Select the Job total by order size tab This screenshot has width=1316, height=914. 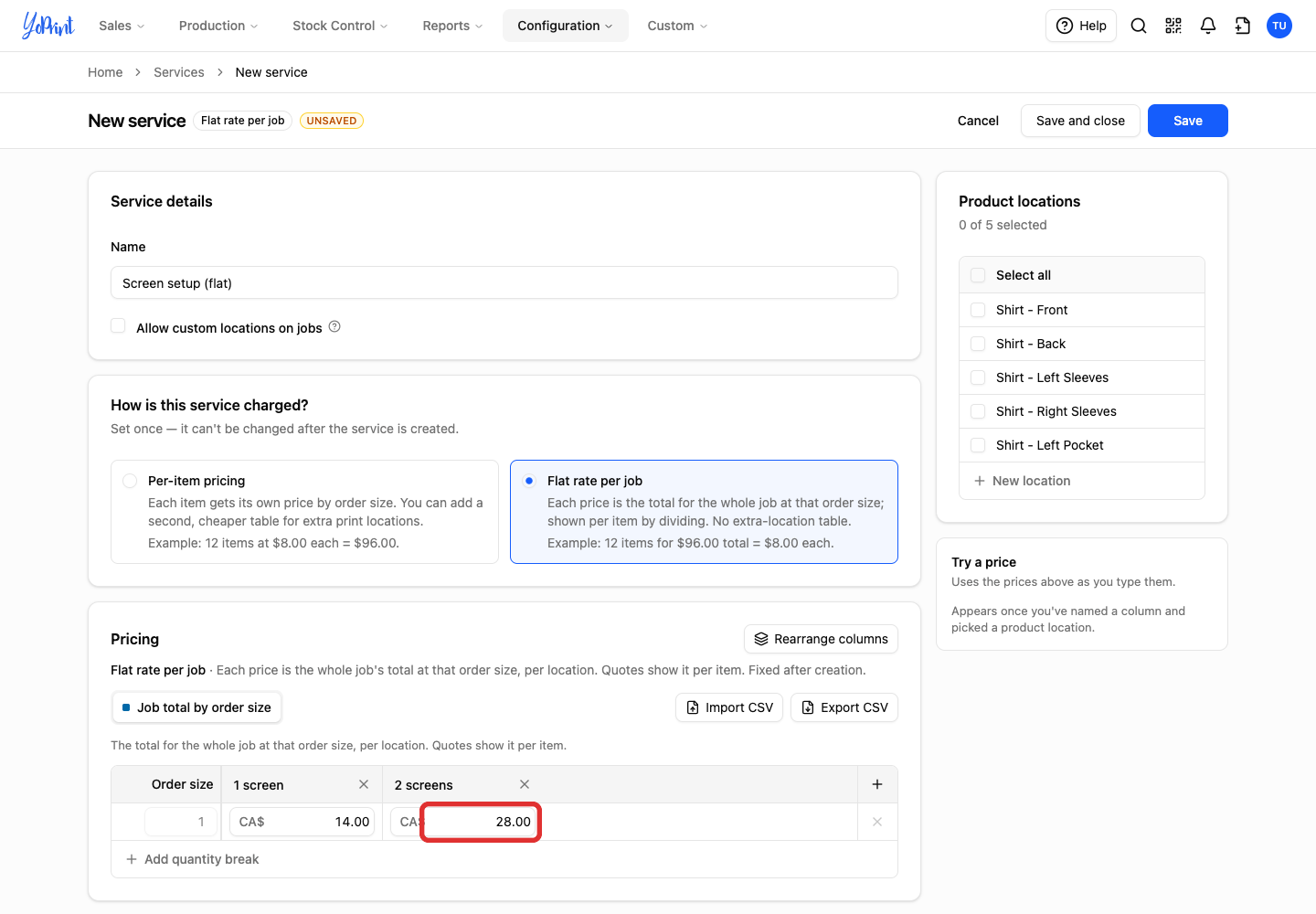click(x=196, y=707)
